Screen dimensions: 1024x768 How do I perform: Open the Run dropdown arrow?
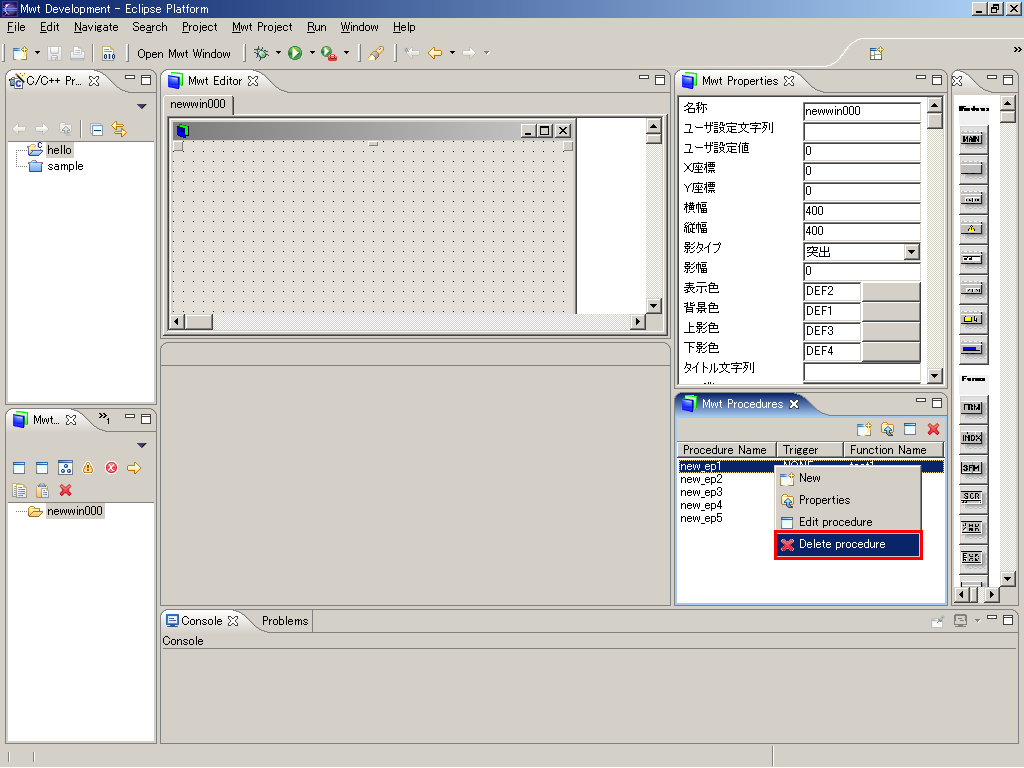[312, 53]
